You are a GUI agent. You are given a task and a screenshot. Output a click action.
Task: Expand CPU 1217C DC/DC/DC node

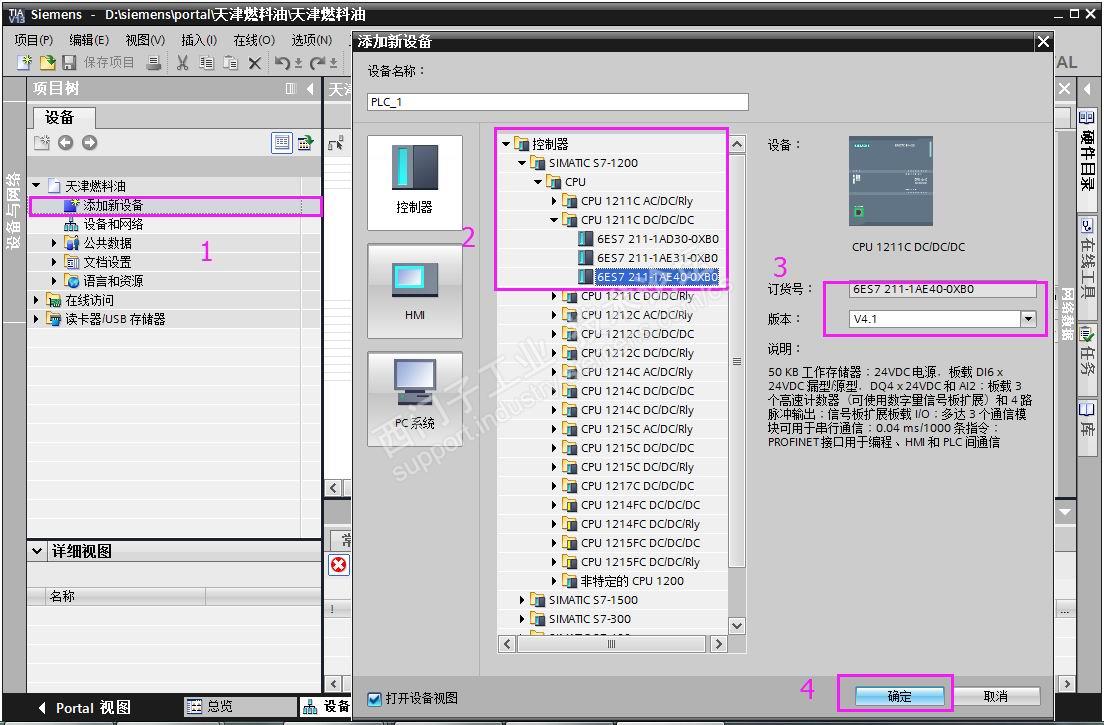554,486
